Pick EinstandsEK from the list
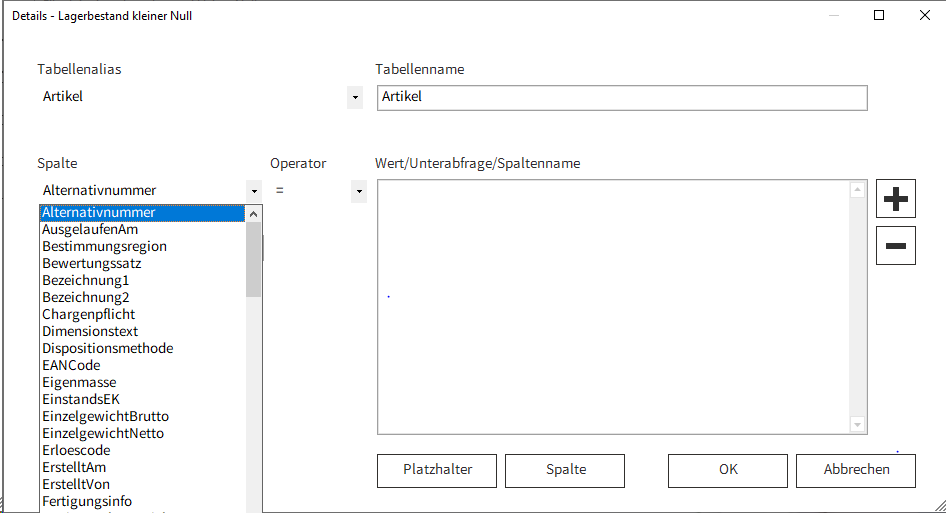Image resolution: width=946 pixels, height=513 pixels. [x=142, y=400]
